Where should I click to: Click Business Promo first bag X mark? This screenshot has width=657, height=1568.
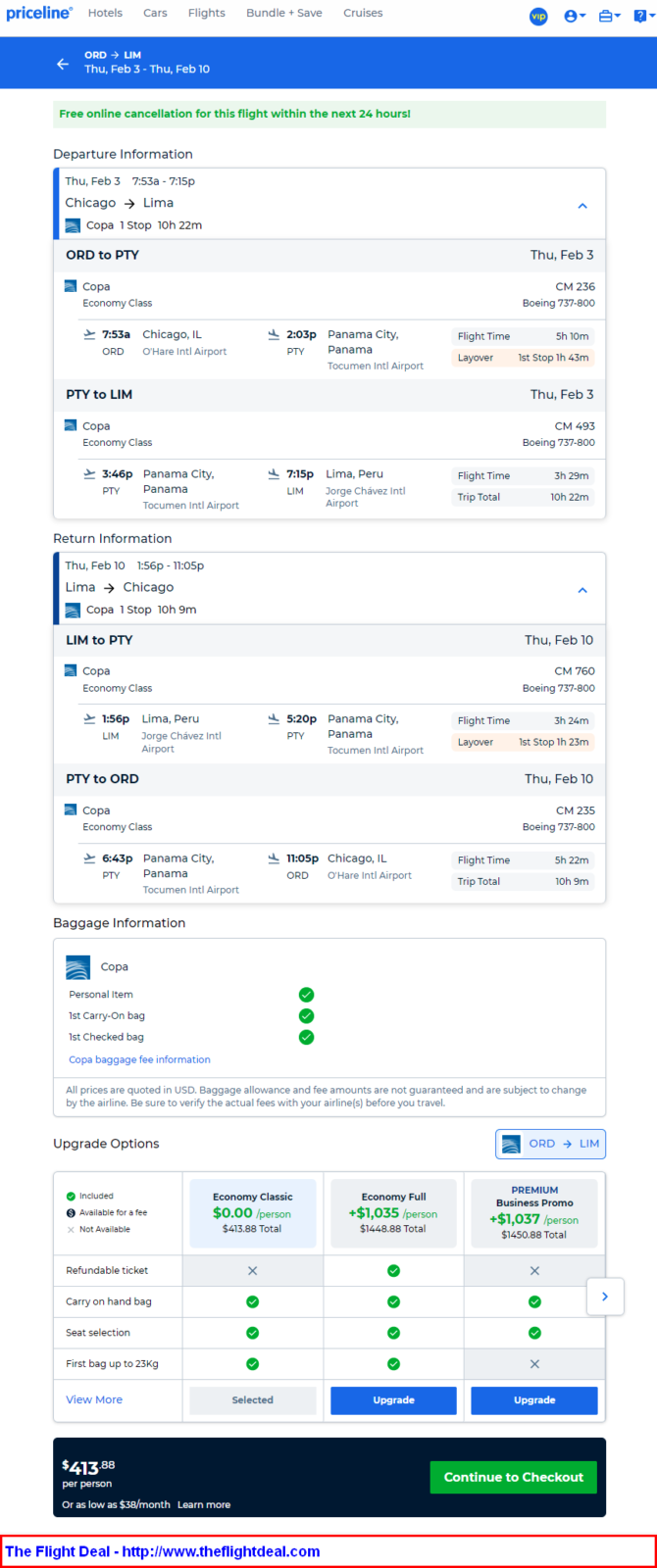coord(534,1364)
